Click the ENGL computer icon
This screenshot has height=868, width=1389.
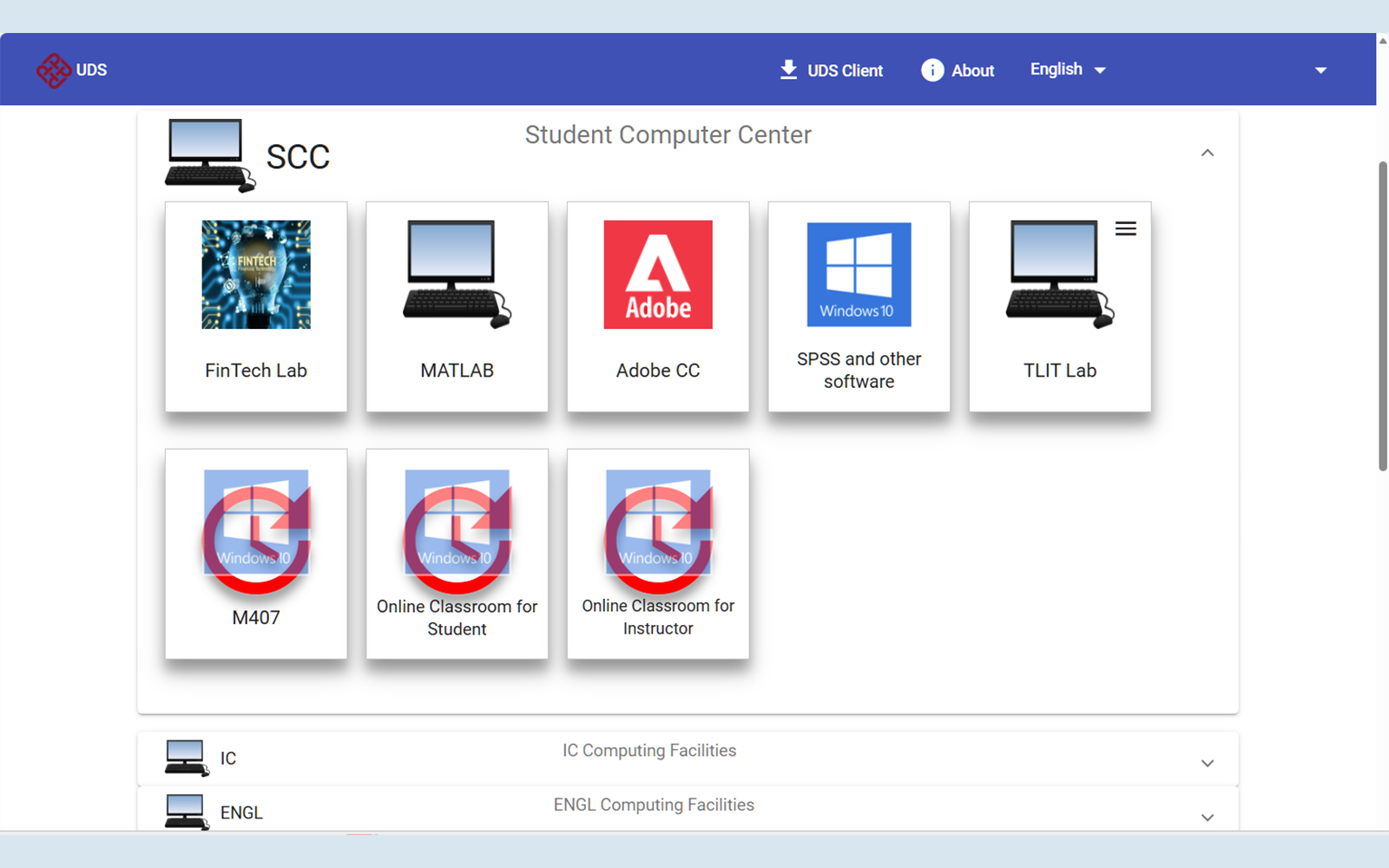pyautogui.click(x=187, y=812)
